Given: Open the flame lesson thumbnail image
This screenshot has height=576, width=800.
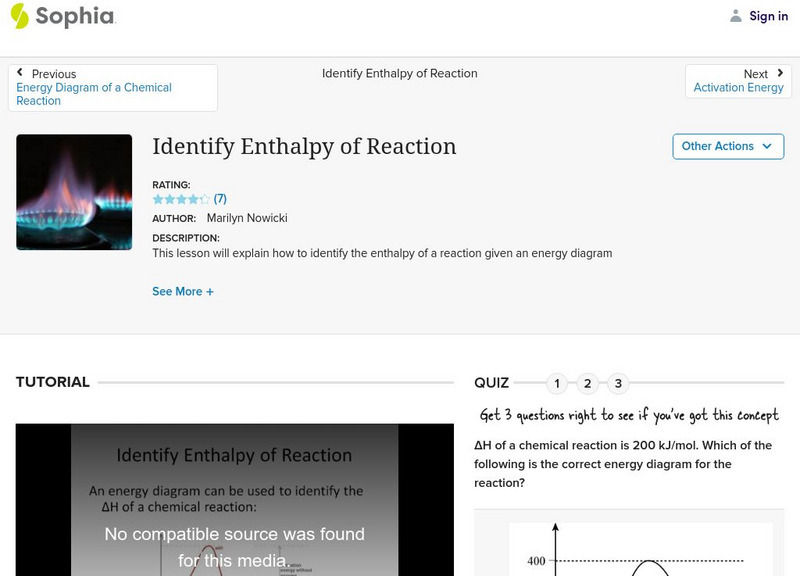Looking at the screenshot, I should [x=74, y=191].
